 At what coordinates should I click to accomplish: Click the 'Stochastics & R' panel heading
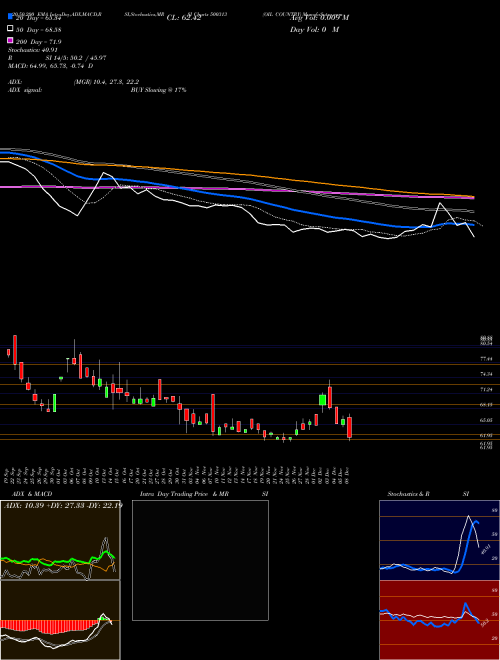click(x=408, y=494)
